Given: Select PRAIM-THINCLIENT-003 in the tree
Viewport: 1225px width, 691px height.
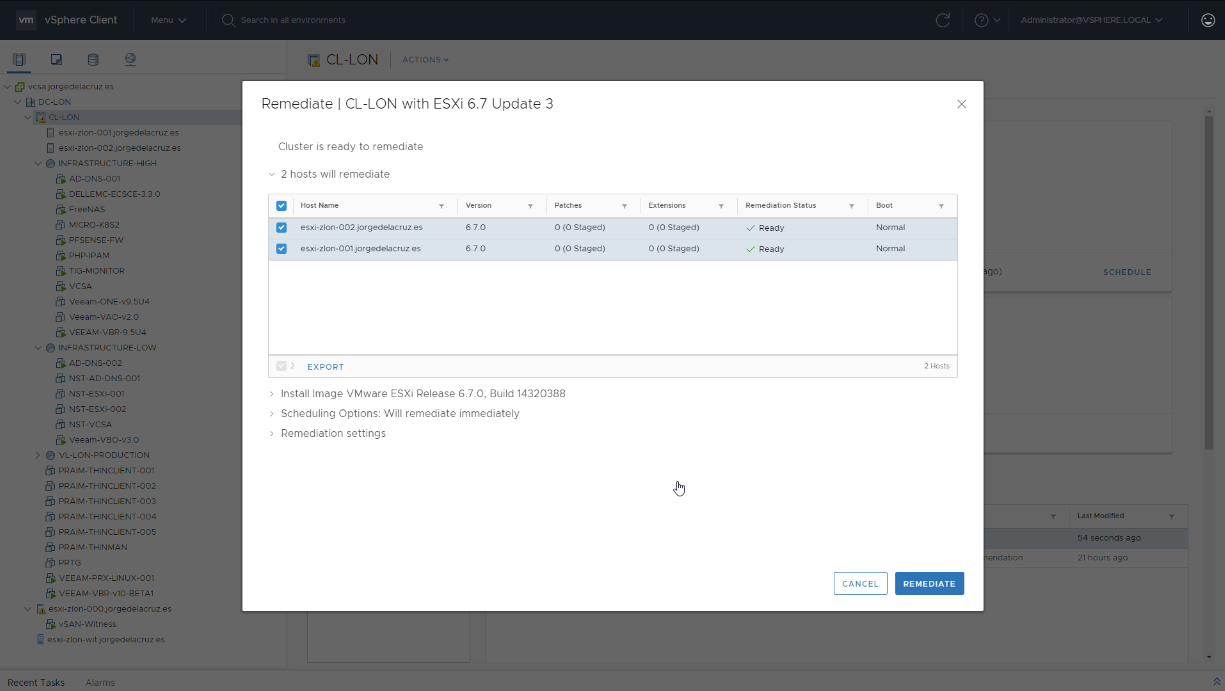Looking at the screenshot, I should pos(107,501).
